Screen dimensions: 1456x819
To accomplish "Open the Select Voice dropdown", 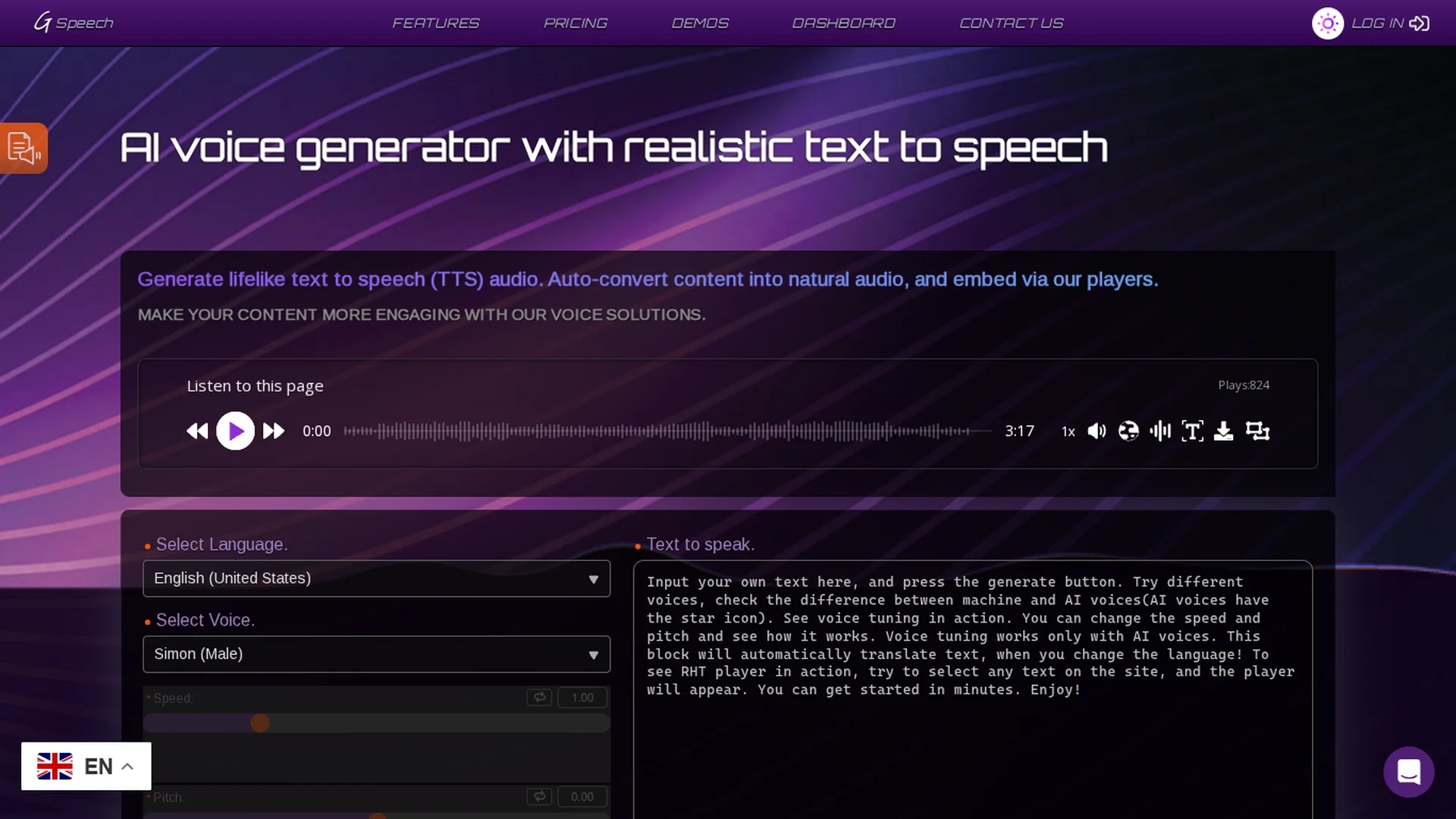I will pyautogui.click(x=376, y=654).
